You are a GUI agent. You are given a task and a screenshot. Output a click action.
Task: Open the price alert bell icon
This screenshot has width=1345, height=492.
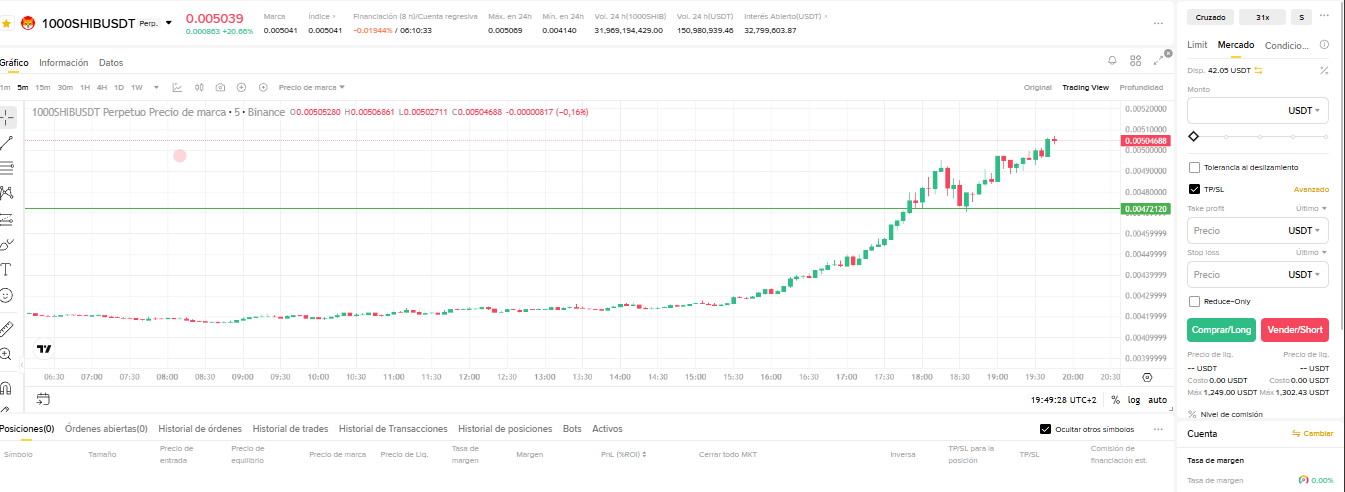click(x=1112, y=60)
